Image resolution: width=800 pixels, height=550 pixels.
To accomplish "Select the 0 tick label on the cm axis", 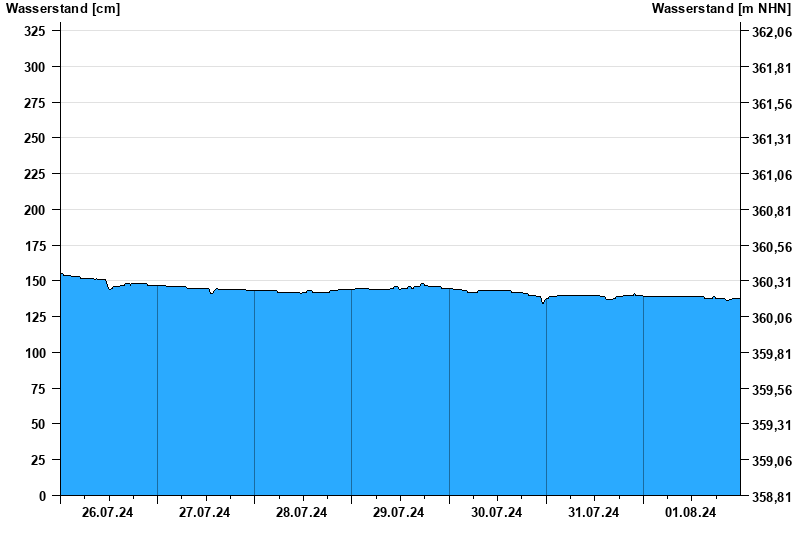I will [x=42, y=496].
